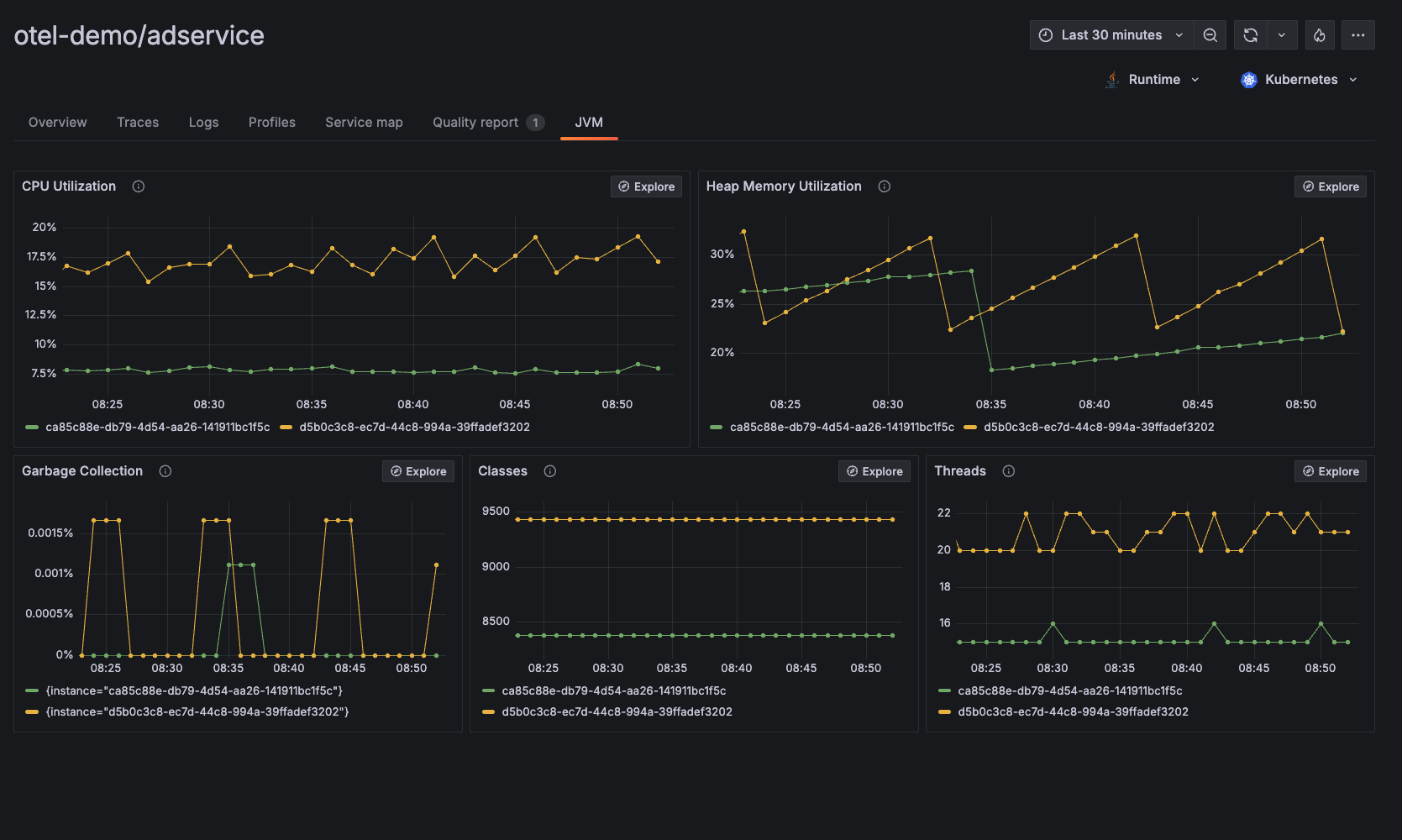Expand the refresh interval dropdown arrow
1402x840 pixels.
click(x=1281, y=35)
